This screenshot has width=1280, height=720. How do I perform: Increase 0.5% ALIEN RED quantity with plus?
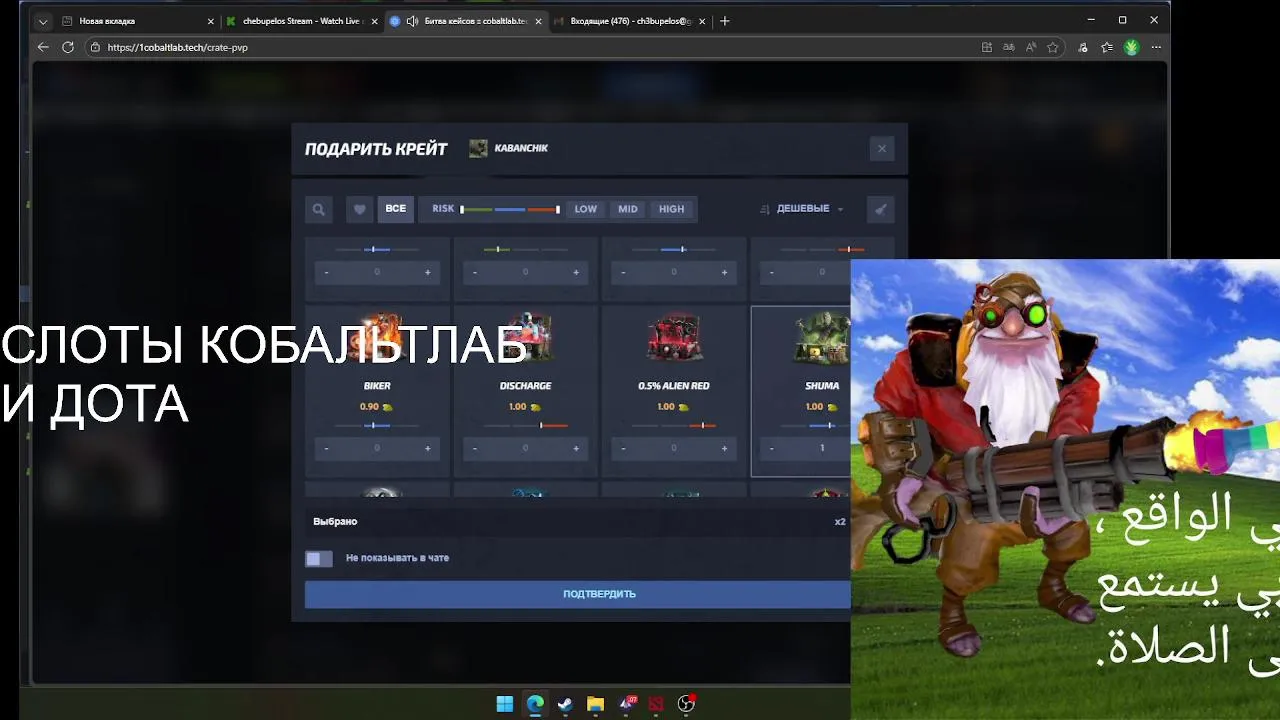point(724,448)
